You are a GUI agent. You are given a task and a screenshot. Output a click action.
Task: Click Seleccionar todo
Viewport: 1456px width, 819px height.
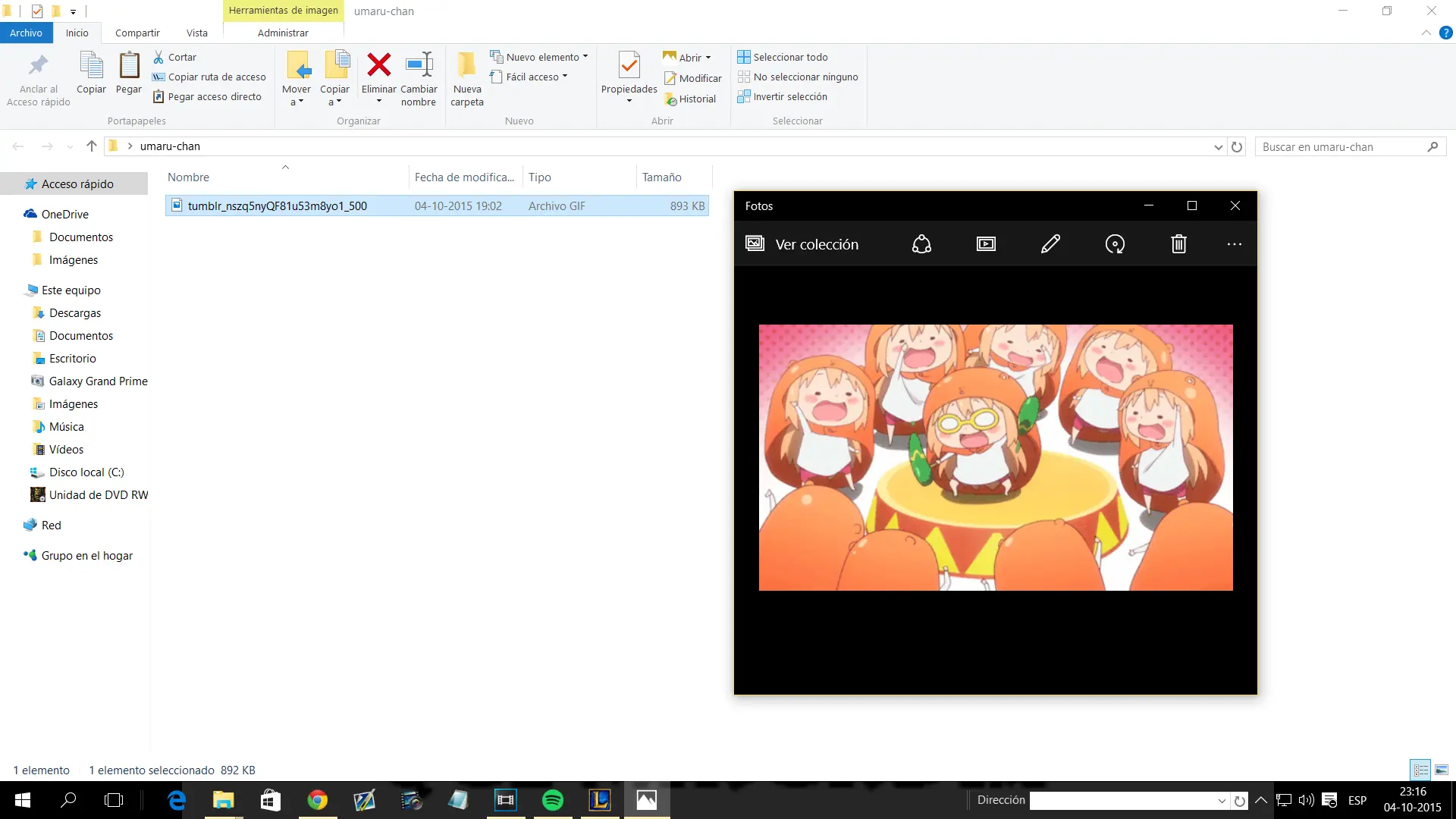click(783, 57)
